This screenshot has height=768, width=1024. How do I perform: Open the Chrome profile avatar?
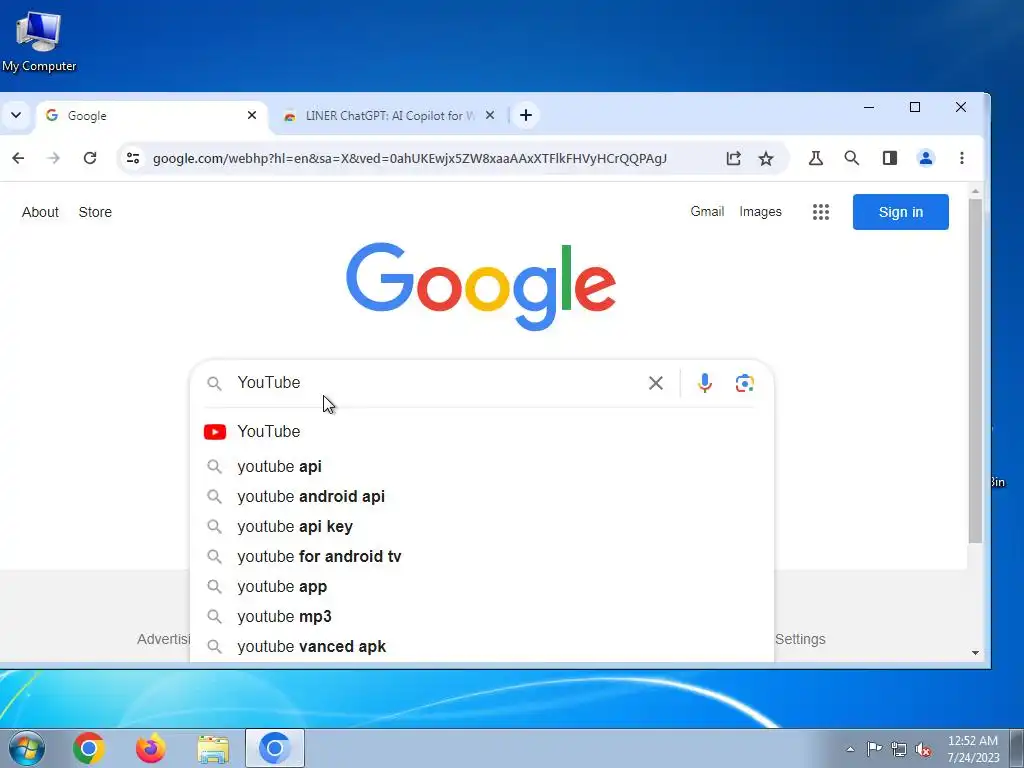coord(926,158)
